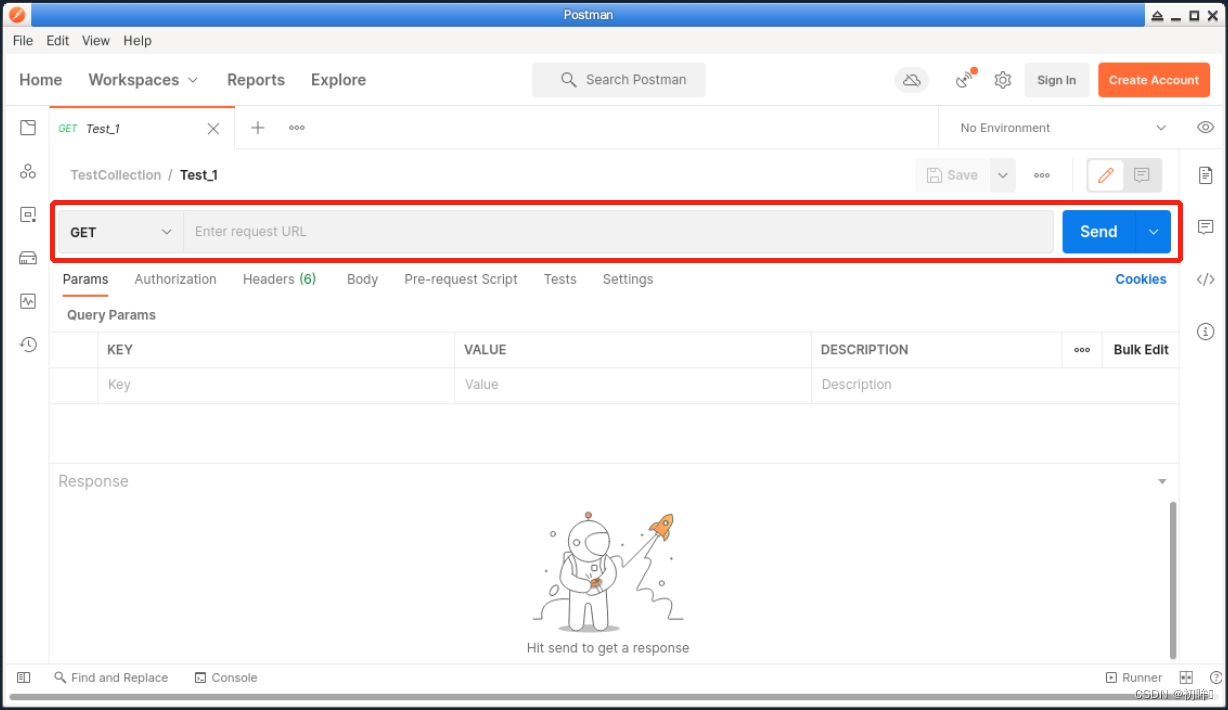Screen dimensions: 1228x710
Task: Click the Save button
Action: point(952,175)
